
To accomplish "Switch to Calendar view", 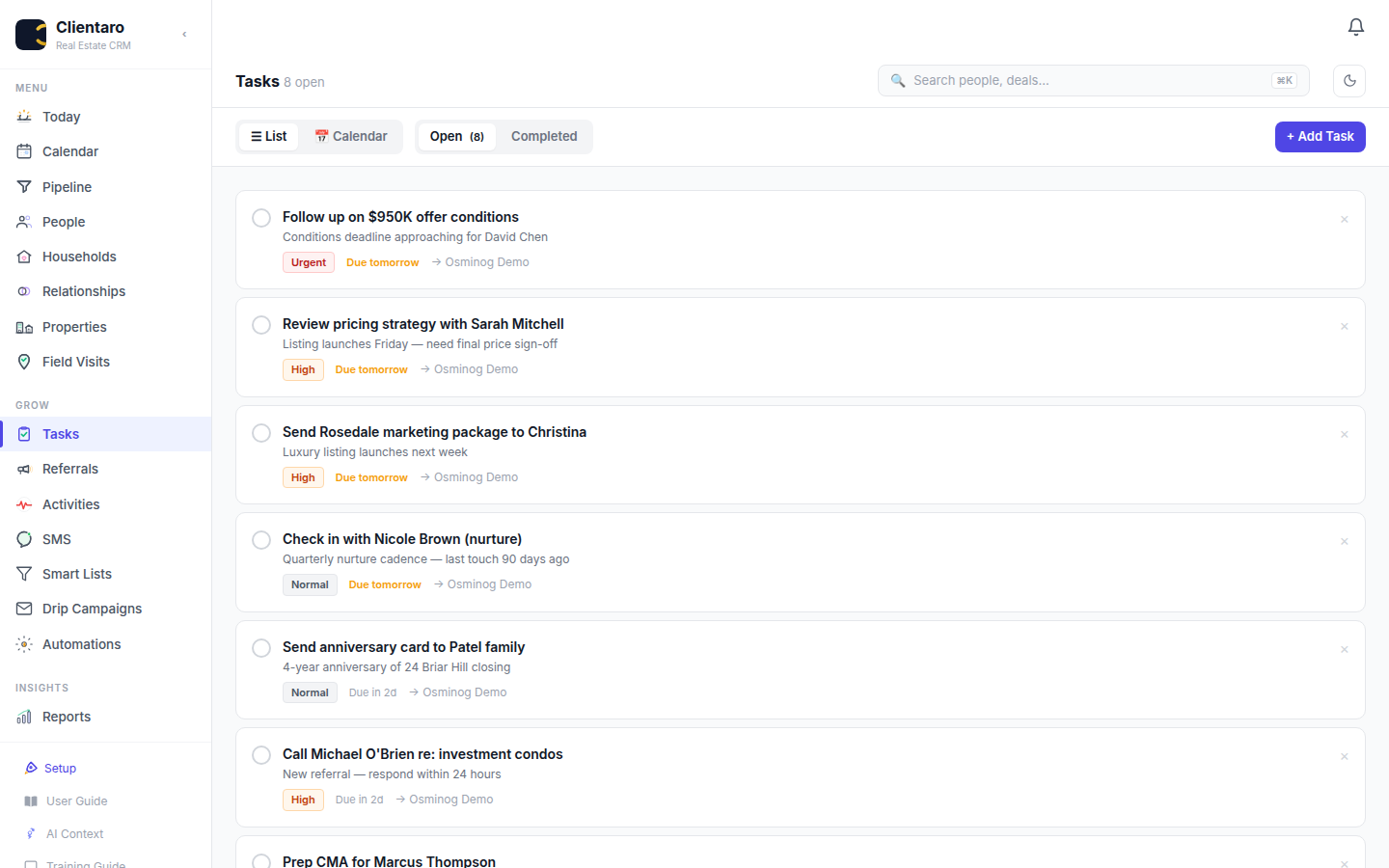I will (x=351, y=136).
